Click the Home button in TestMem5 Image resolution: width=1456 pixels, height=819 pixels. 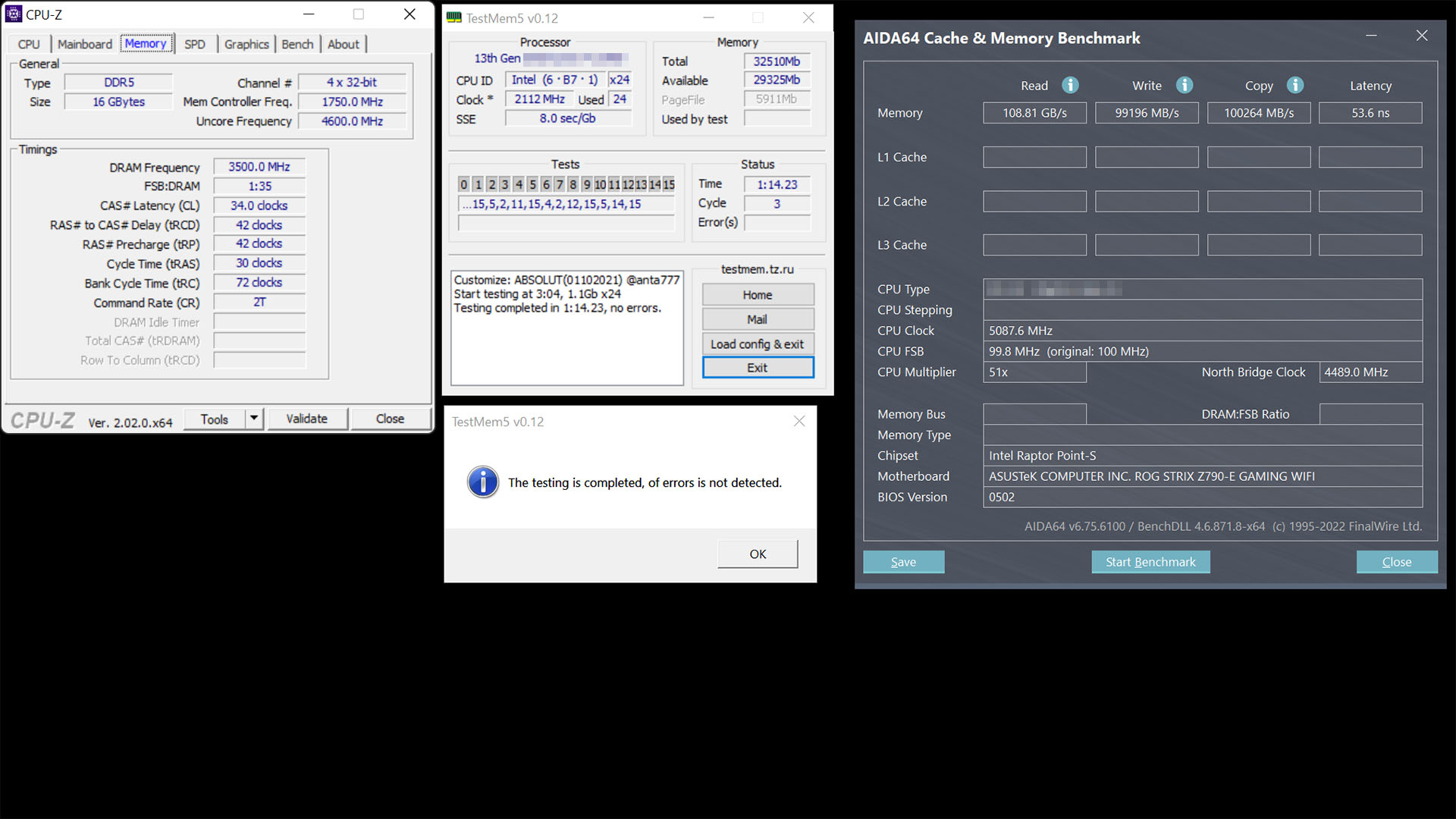[x=757, y=295]
